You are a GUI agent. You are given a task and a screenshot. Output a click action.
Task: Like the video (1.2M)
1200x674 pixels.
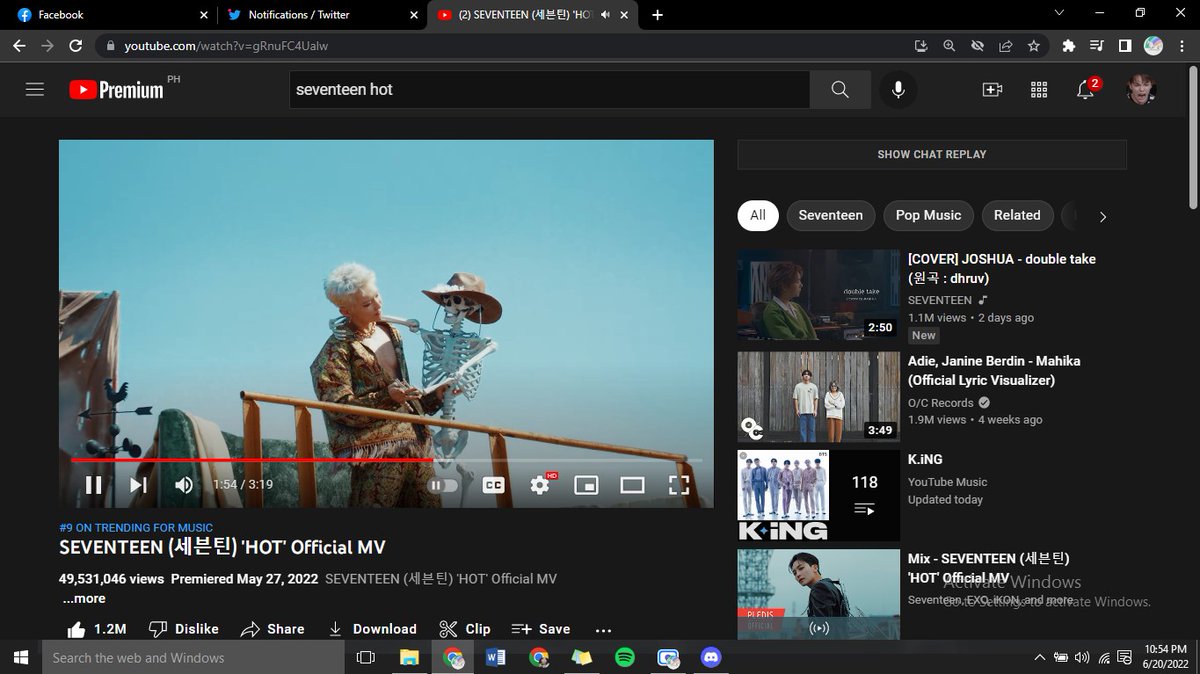pyautogui.click(x=96, y=629)
